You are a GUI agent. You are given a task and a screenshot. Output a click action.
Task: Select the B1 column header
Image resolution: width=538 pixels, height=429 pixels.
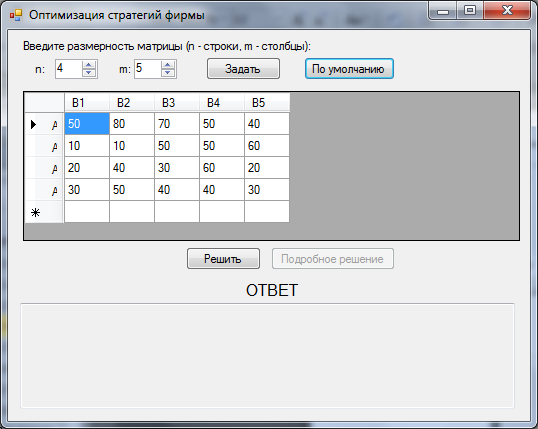click(x=87, y=103)
